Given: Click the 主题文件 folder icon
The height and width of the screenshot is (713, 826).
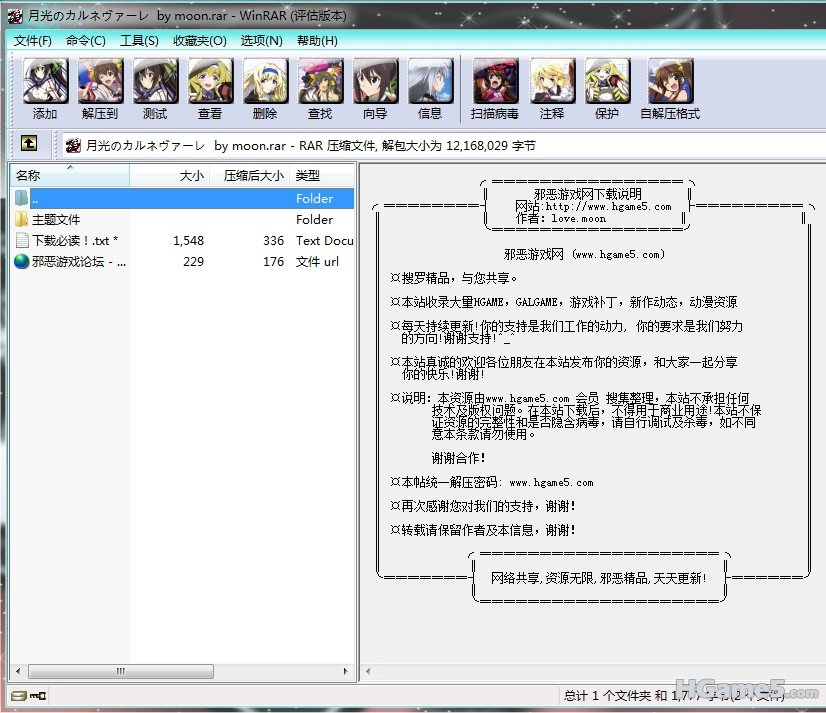Looking at the screenshot, I should [x=22, y=219].
